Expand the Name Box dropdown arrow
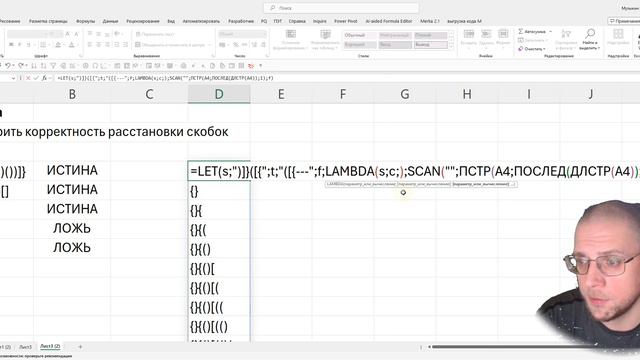 point(13,78)
